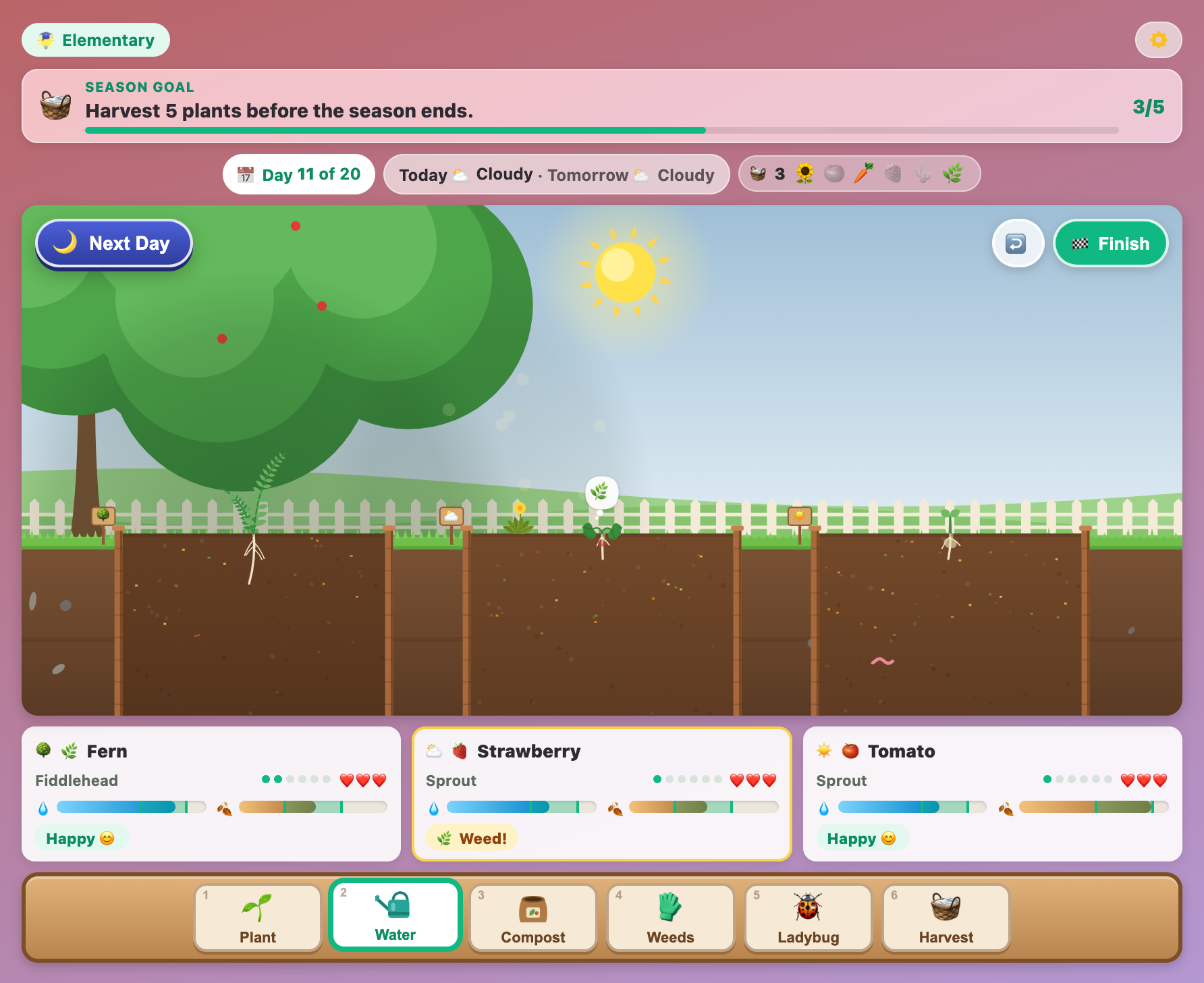This screenshot has height=983, width=1204.
Task: Click the pink earthworm in soil
Action: click(x=883, y=661)
